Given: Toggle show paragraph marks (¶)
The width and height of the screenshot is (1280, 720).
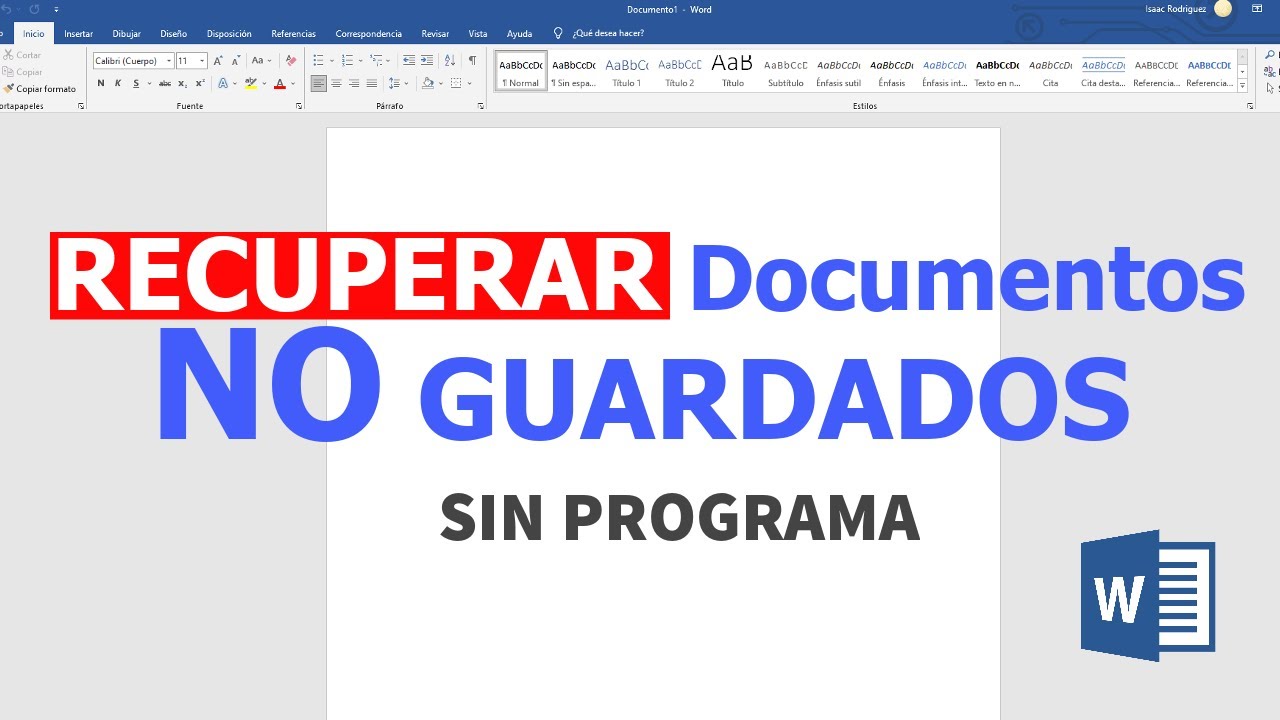Looking at the screenshot, I should pos(473,61).
